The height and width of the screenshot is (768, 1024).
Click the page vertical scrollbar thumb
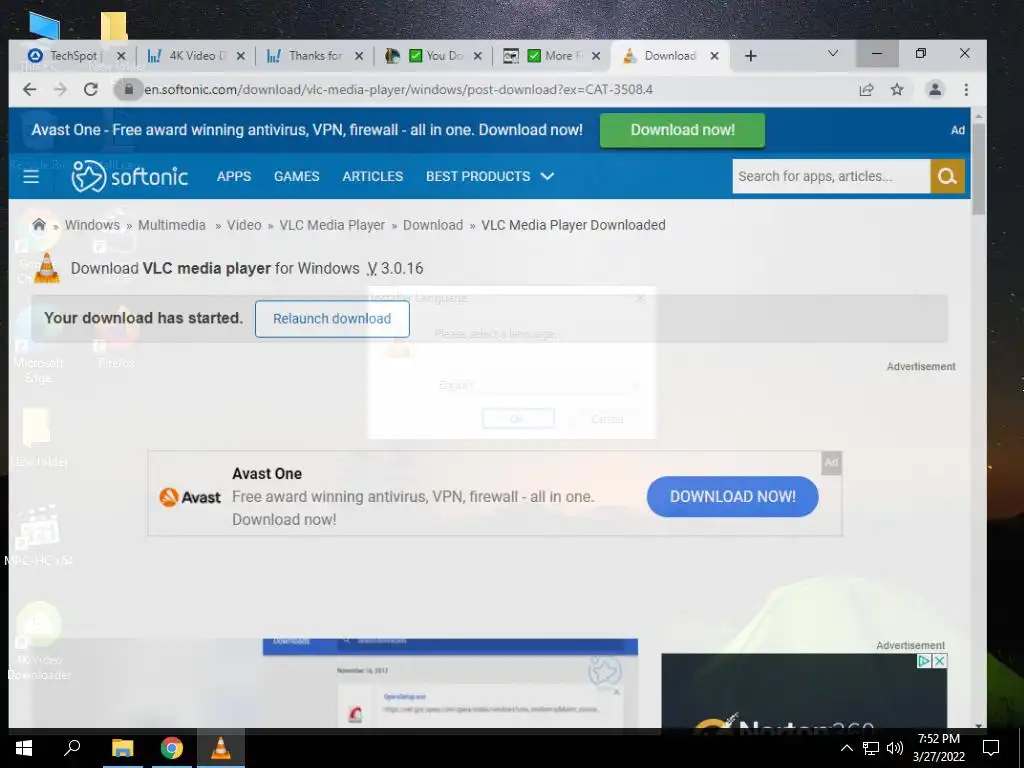click(978, 168)
